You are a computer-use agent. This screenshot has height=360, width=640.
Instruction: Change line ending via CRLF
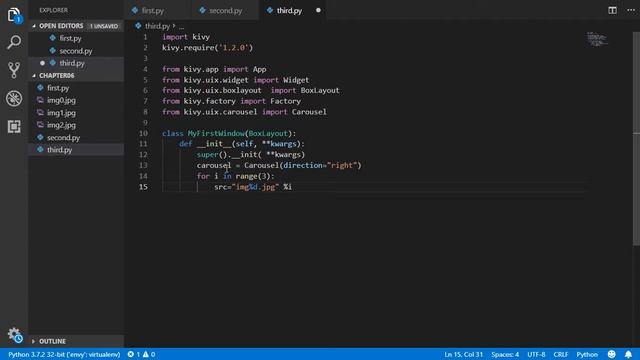pos(560,354)
